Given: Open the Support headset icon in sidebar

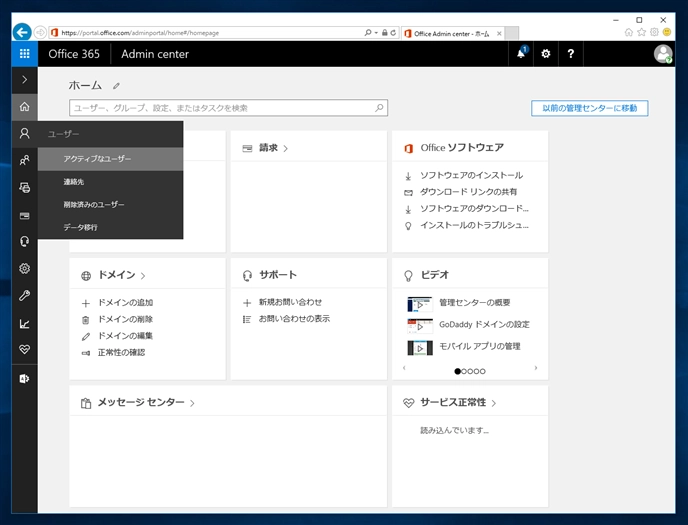Looking at the screenshot, I should (25, 242).
